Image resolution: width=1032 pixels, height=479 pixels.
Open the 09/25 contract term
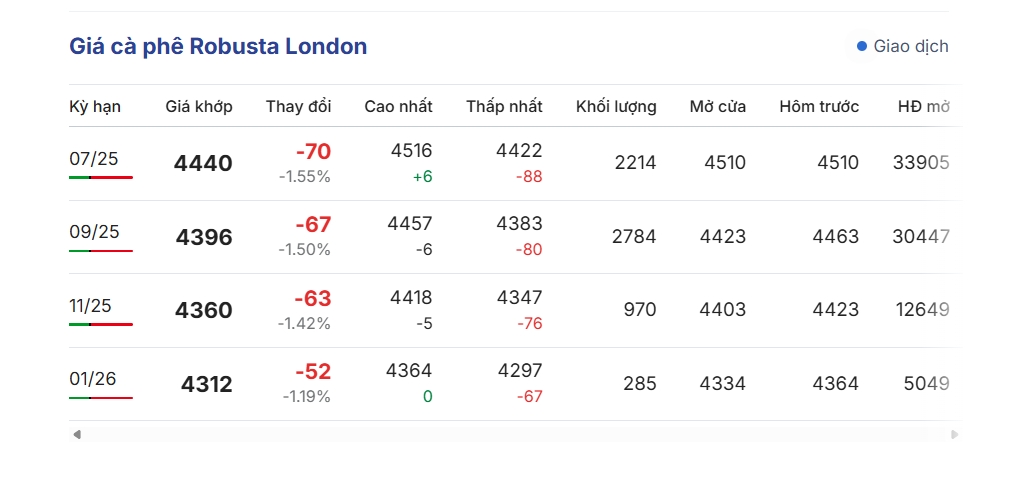[94, 232]
